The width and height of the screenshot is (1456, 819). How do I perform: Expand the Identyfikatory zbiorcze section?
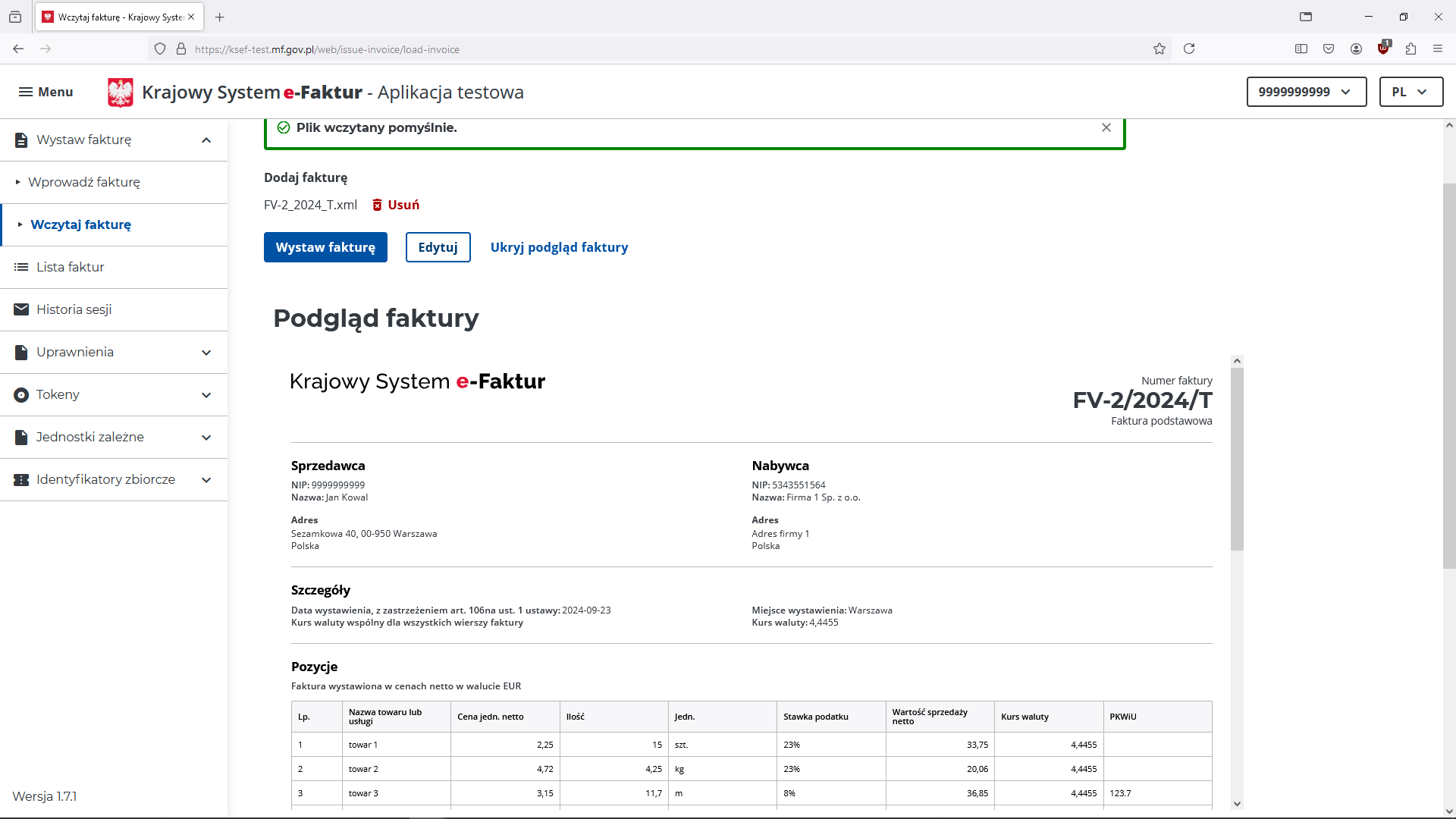pos(206,480)
